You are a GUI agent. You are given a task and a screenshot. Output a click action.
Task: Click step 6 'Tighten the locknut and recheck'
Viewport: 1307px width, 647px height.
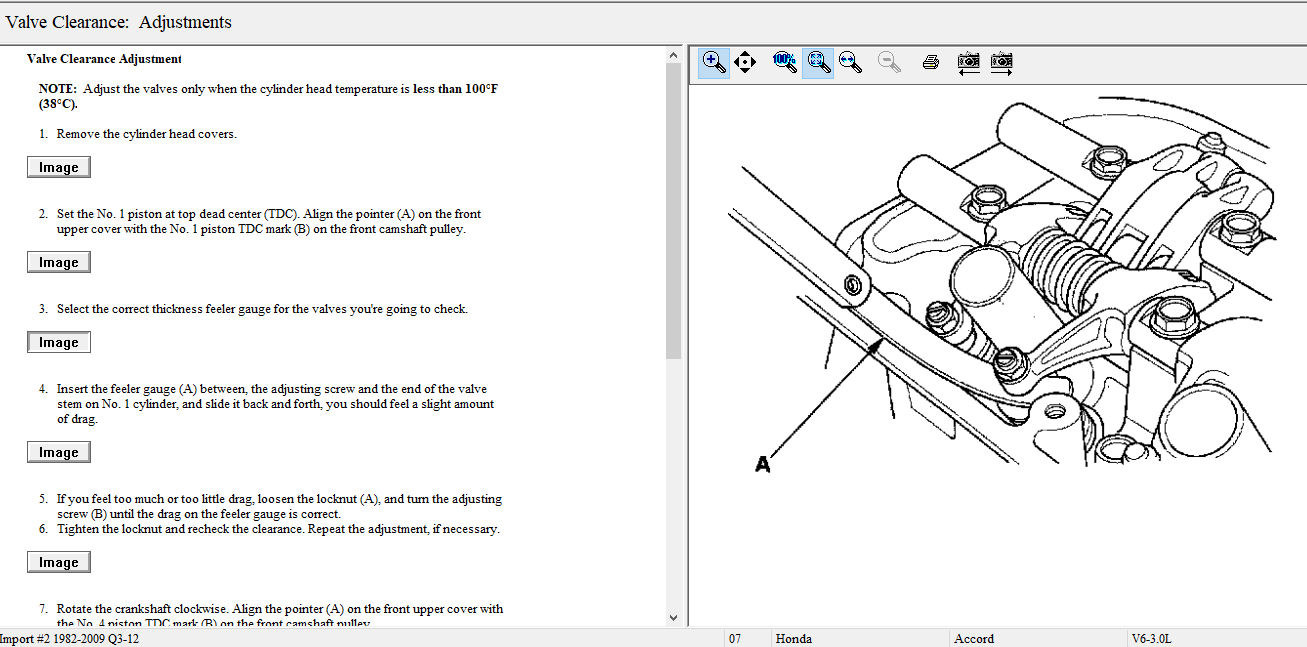pos(278,529)
